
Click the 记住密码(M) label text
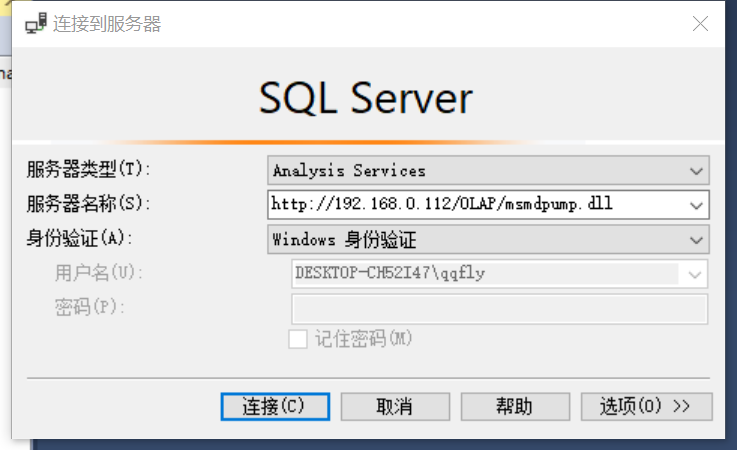[x=363, y=339]
